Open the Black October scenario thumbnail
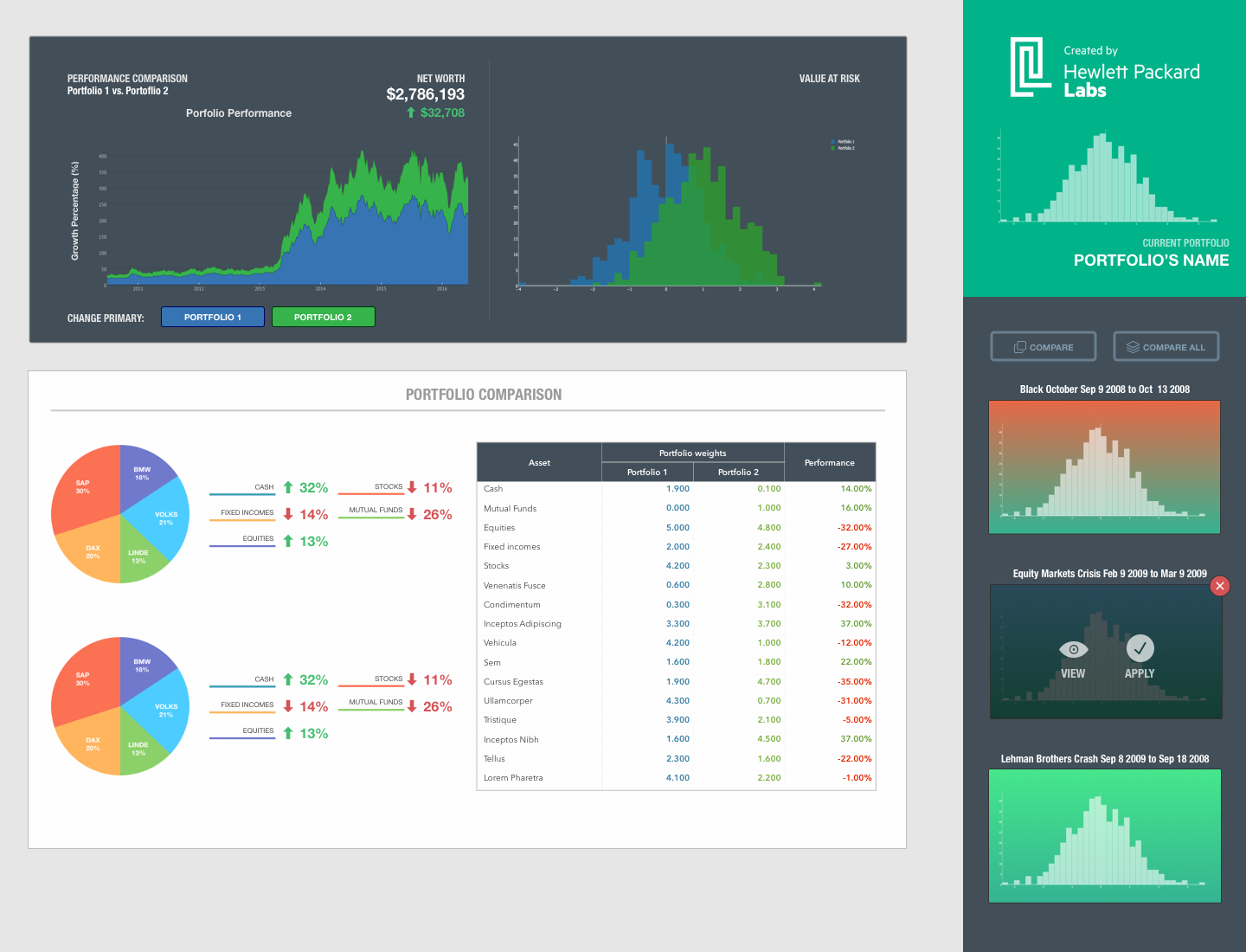Screen dimensions: 1246x952 [1104, 467]
